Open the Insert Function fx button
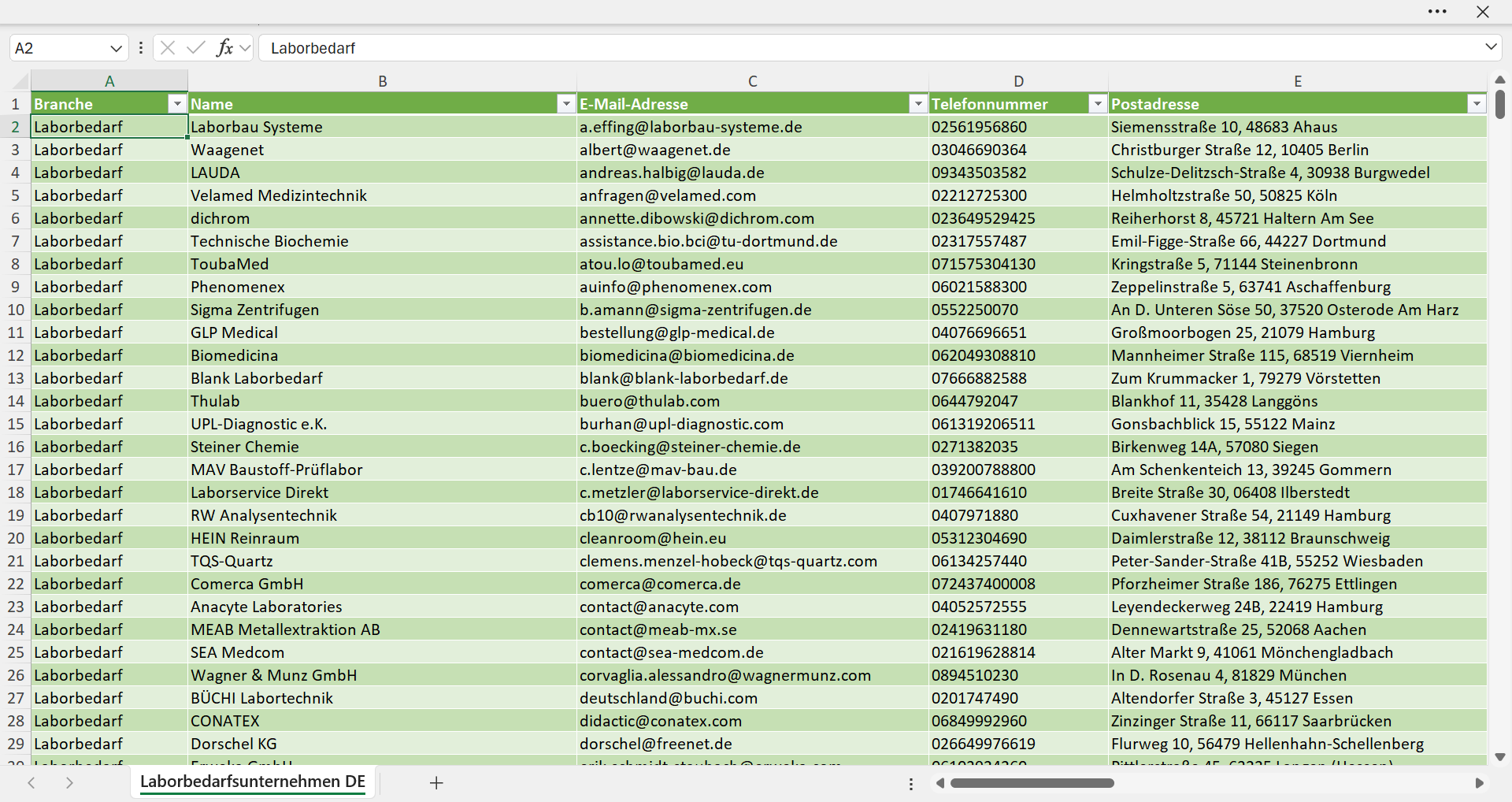 click(224, 48)
